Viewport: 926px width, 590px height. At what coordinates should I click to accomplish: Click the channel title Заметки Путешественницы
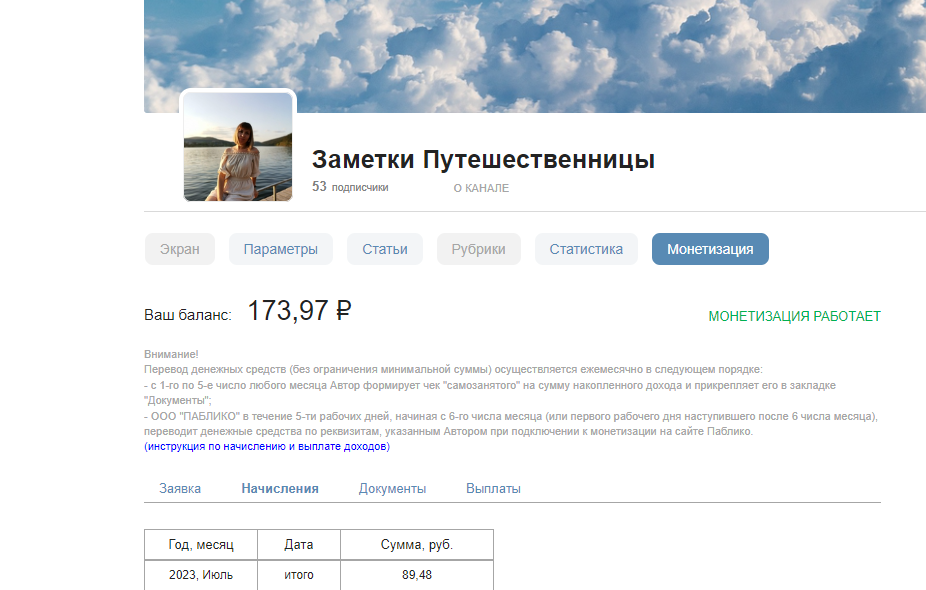[483, 159]
